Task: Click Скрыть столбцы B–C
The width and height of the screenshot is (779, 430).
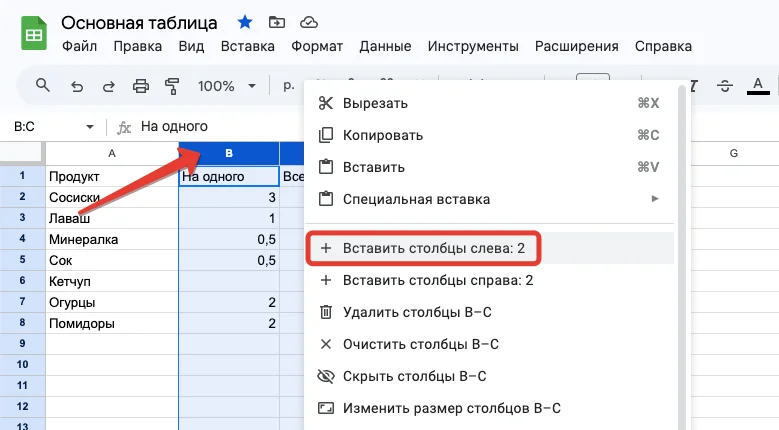Action: (x=414, y=377)
